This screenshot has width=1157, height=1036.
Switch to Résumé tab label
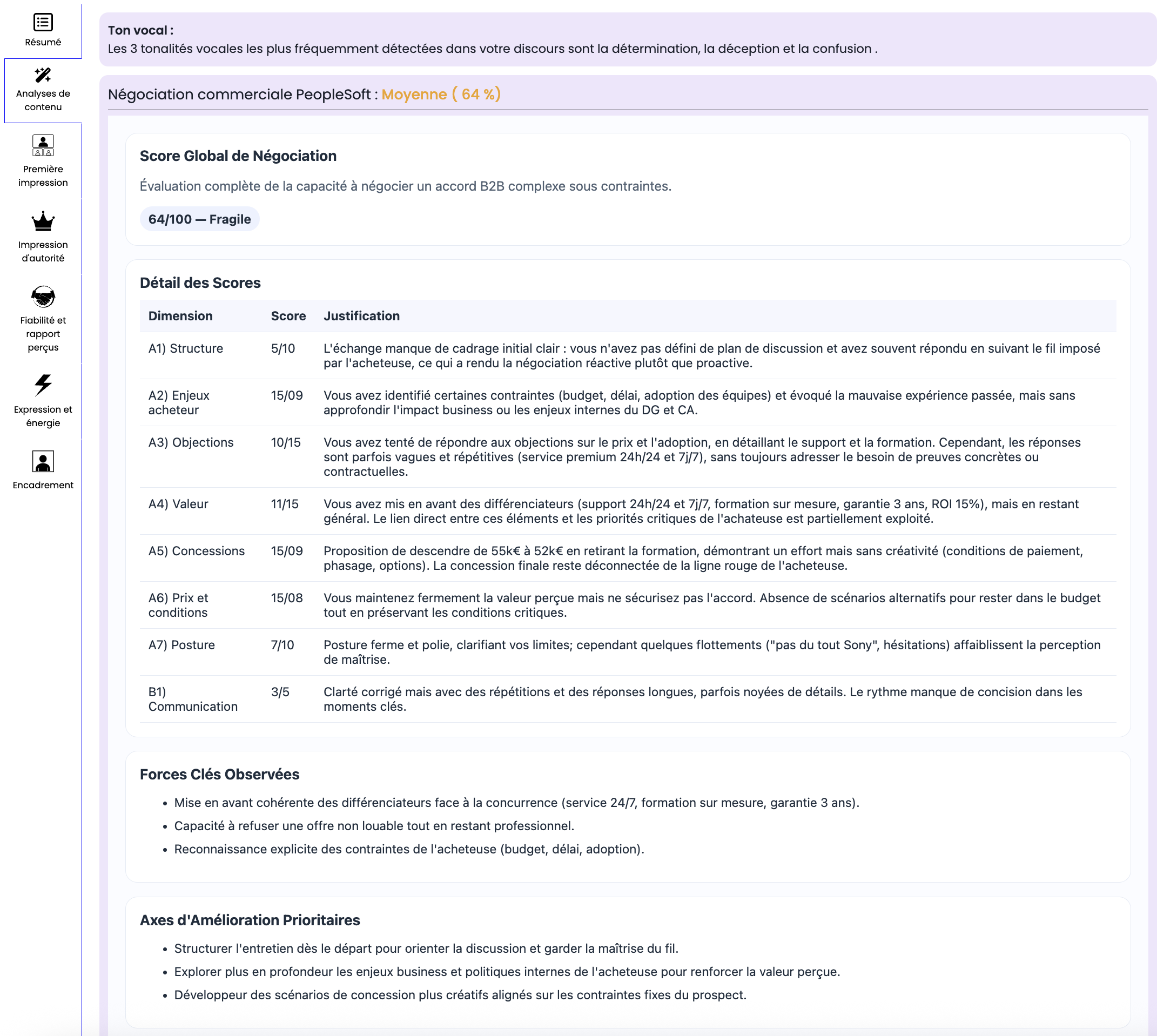coord(43,42)
